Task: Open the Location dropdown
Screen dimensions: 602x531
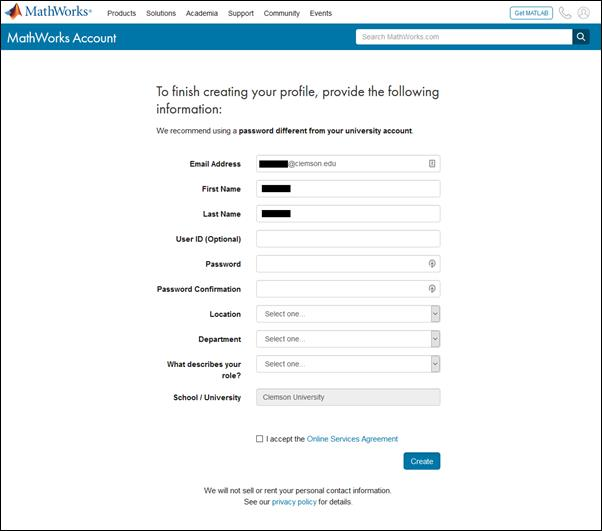Action: point(348,314)
